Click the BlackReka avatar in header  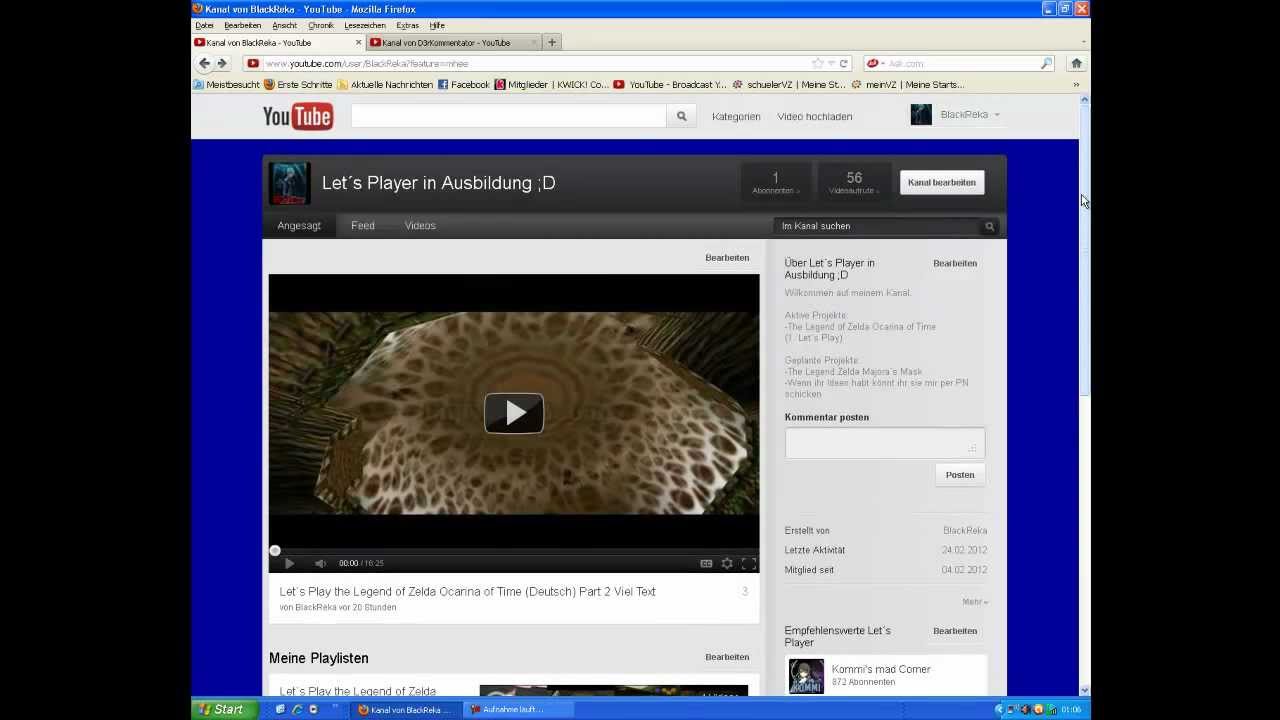(x=921, y=115)
